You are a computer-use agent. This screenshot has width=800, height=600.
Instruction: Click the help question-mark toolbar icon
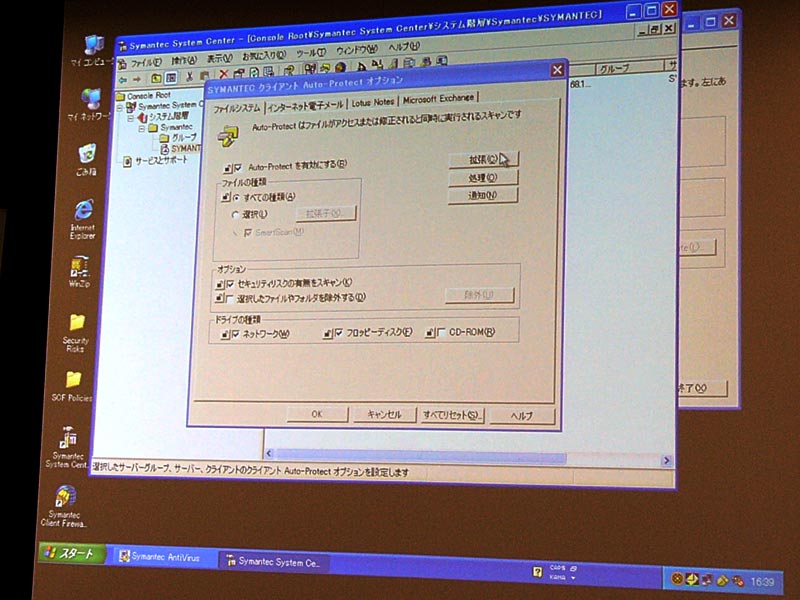289,71
